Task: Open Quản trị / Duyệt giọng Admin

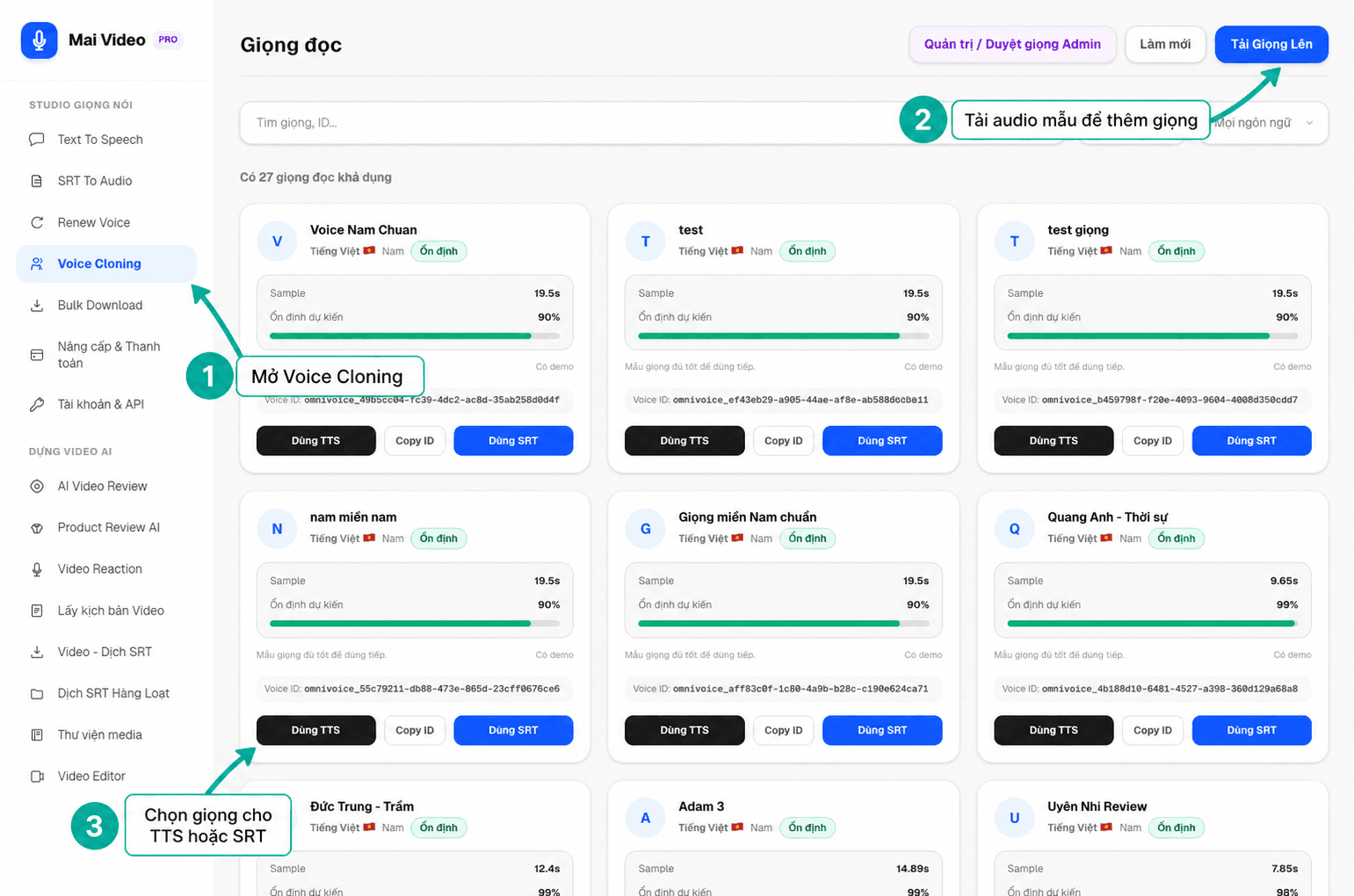Action: click(1012, 45)
